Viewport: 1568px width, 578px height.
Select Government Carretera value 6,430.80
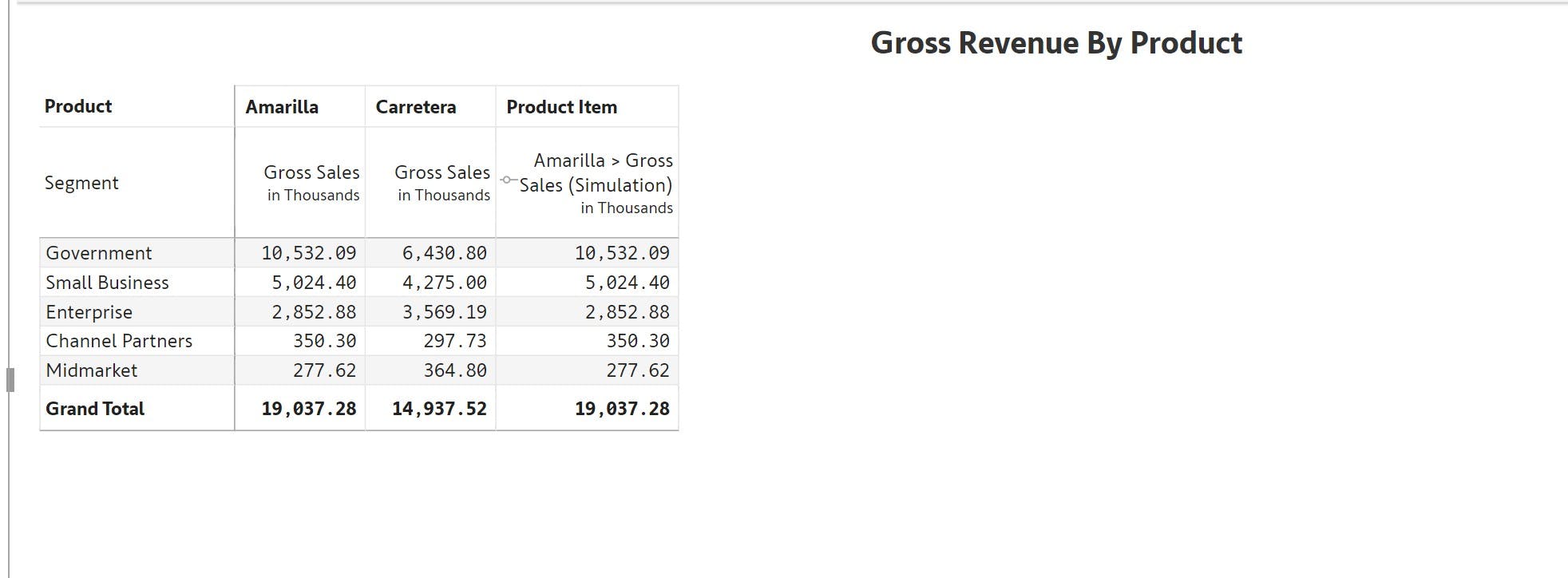tap(444, 253)
